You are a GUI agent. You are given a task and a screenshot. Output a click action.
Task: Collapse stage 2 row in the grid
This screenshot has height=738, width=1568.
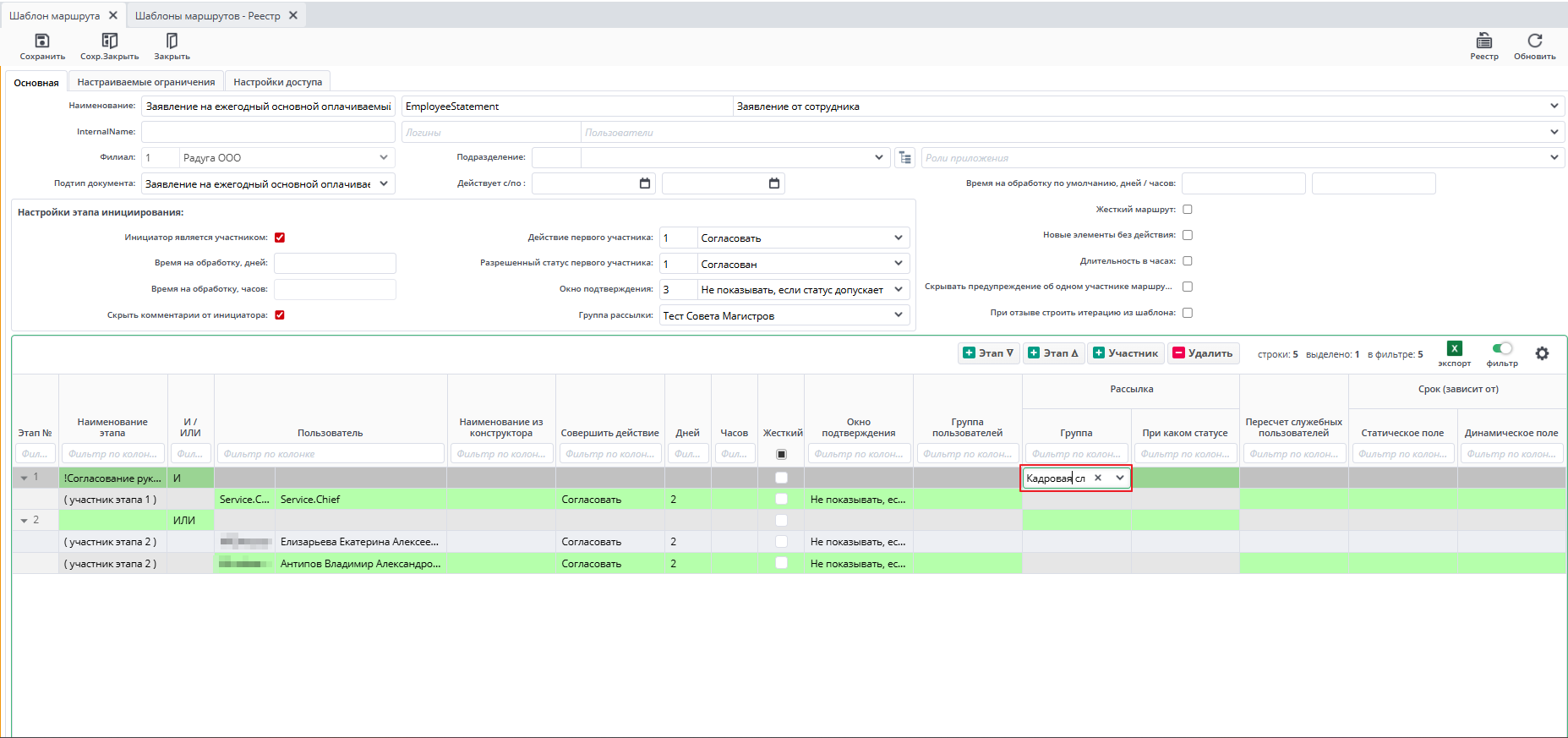click(25, 521)
